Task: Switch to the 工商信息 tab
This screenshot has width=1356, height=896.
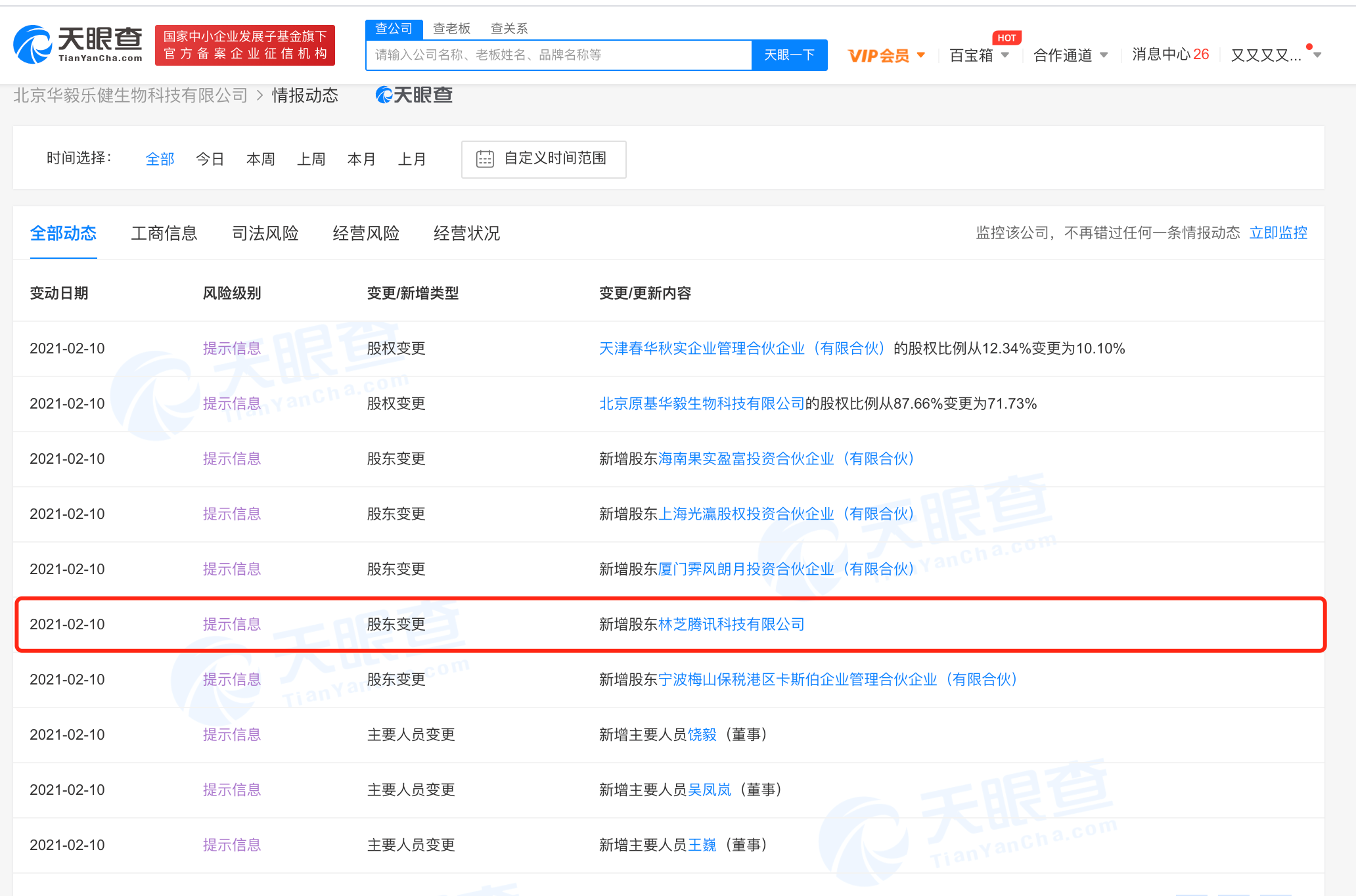Action: tap(164, 233)
